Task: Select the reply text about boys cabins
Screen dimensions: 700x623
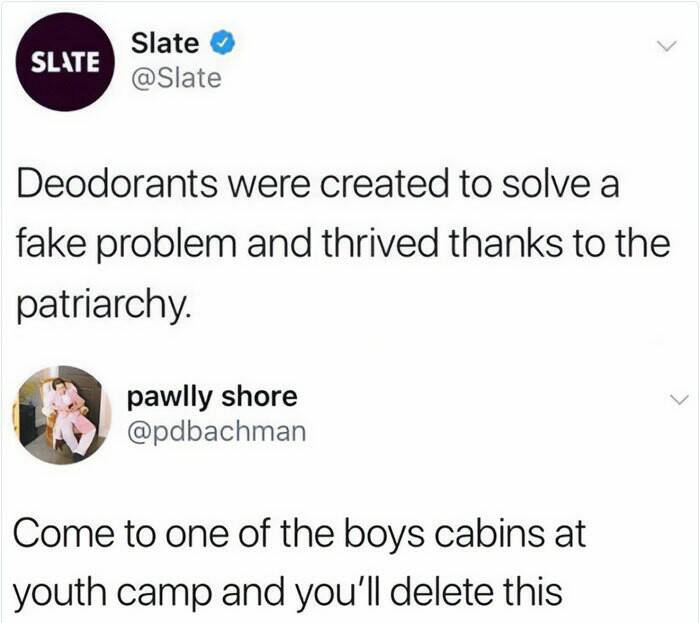Action: pos(299,563)
